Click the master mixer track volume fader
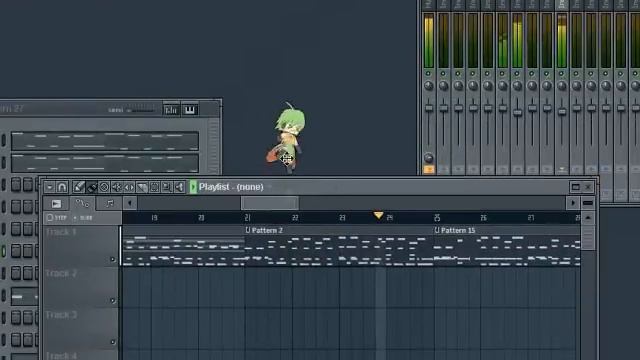This screenshot has width=640, height=360. pos(429,108)
